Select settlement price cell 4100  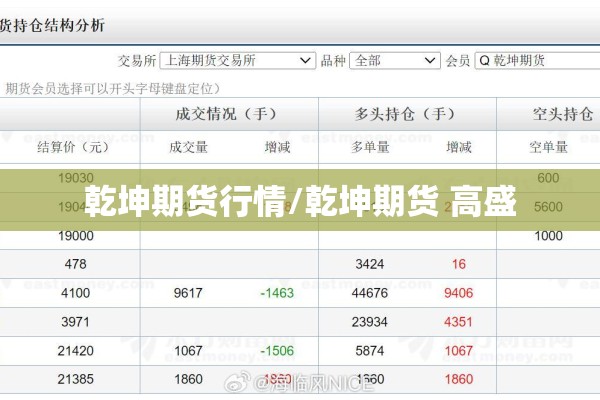click(75, 293)
